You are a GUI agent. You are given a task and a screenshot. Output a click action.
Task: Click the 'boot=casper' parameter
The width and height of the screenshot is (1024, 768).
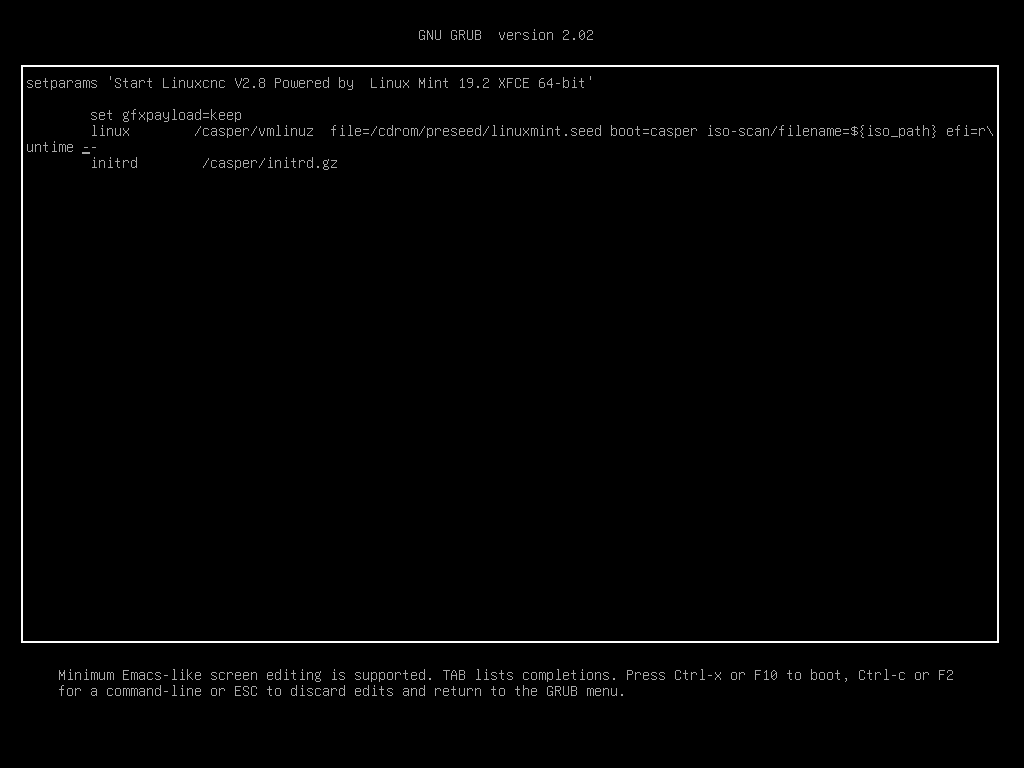(654, 131)
